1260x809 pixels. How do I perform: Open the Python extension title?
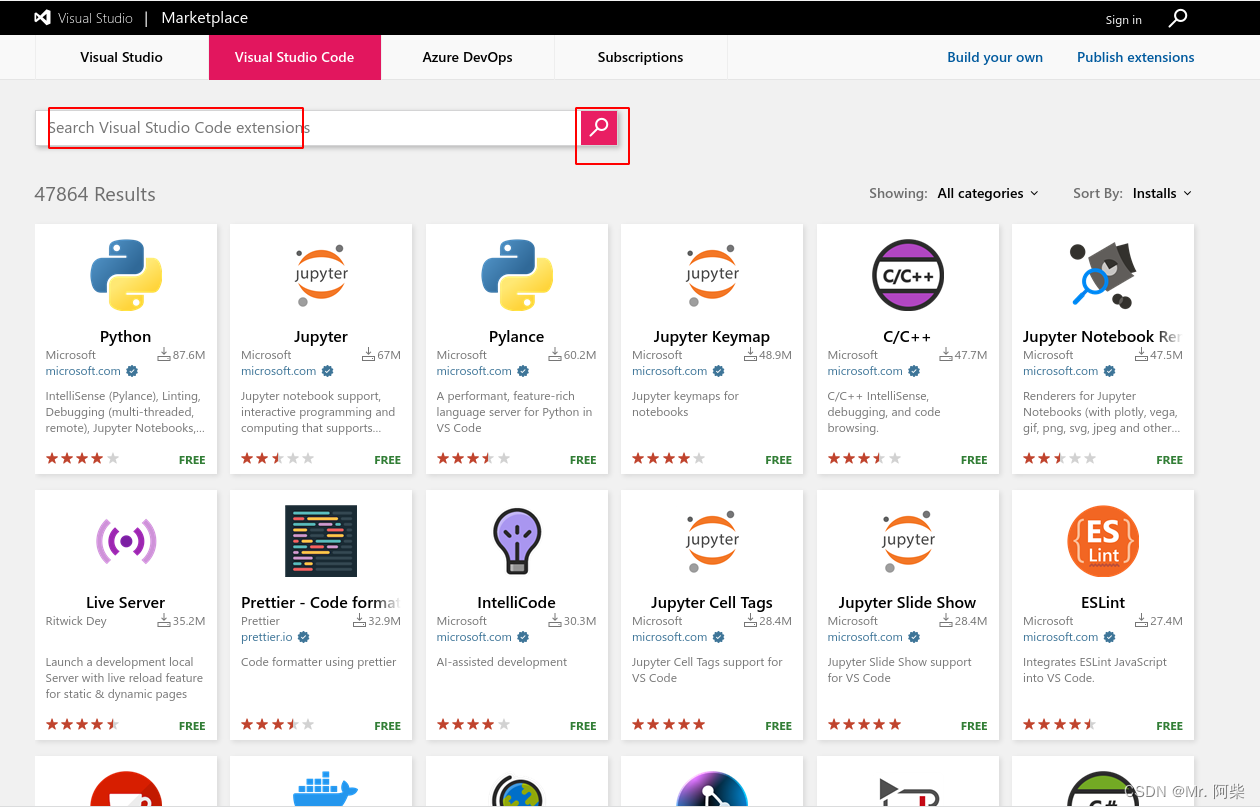[x=126, y=337]
